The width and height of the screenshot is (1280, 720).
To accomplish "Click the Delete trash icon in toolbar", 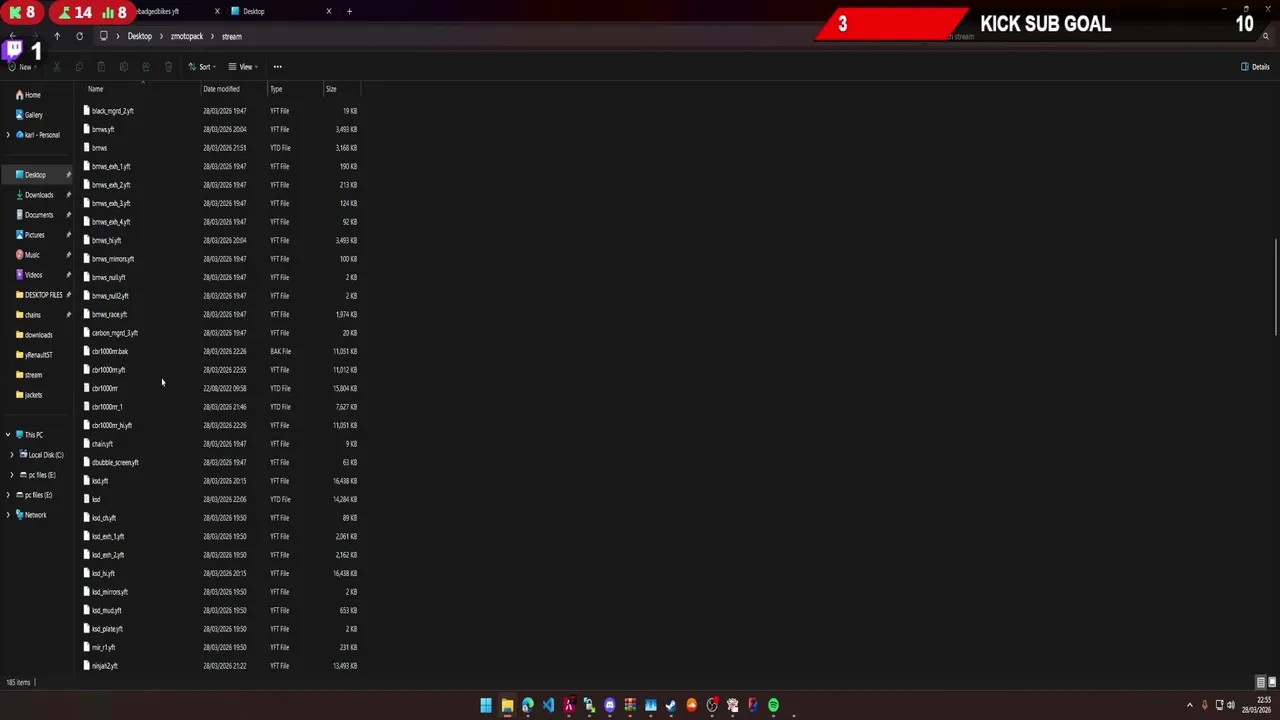I will [168, 67].
